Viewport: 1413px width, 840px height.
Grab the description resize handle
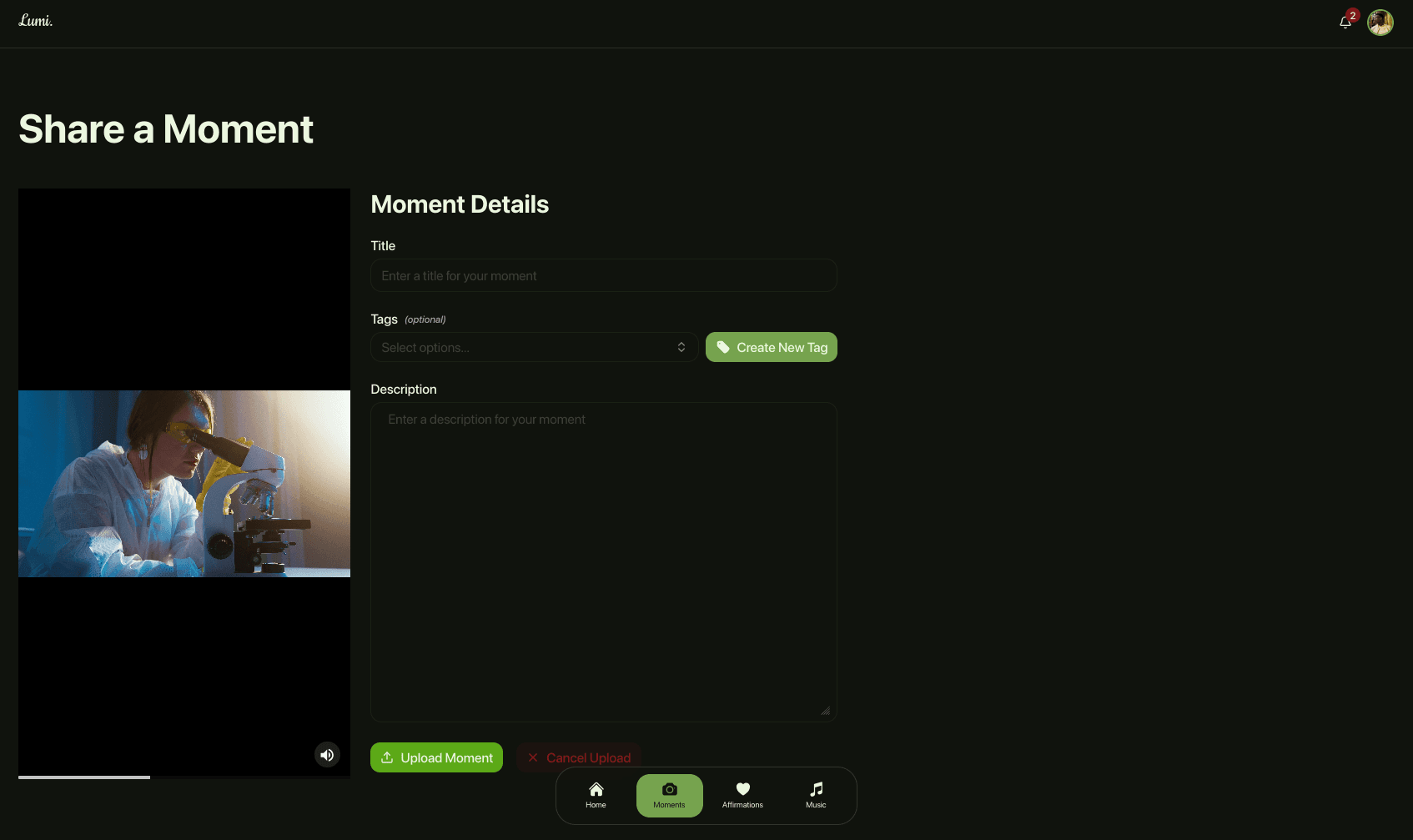[826, 711]
